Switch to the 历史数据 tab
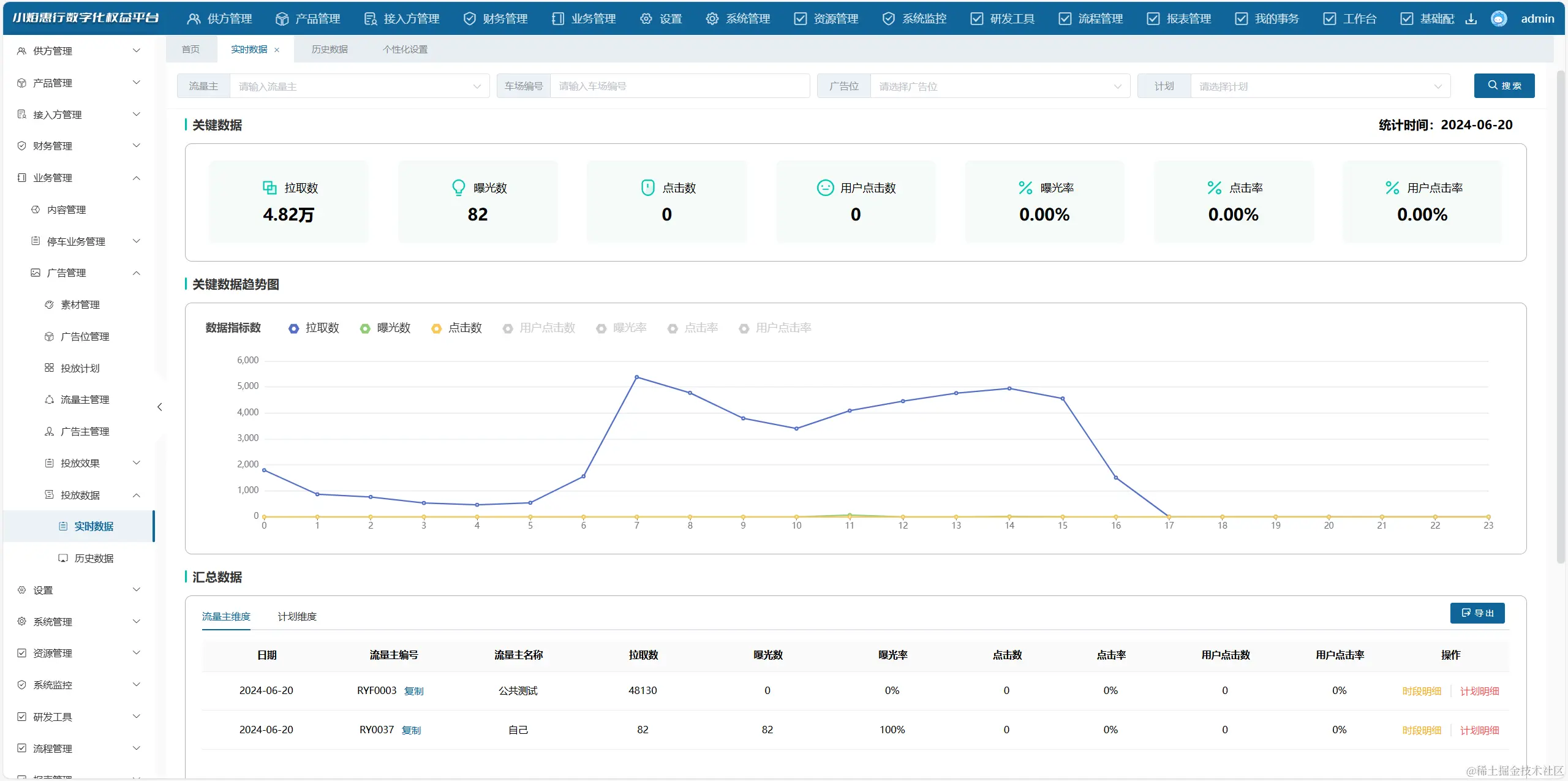This screenshot has width=1568, height=781. 330,50
